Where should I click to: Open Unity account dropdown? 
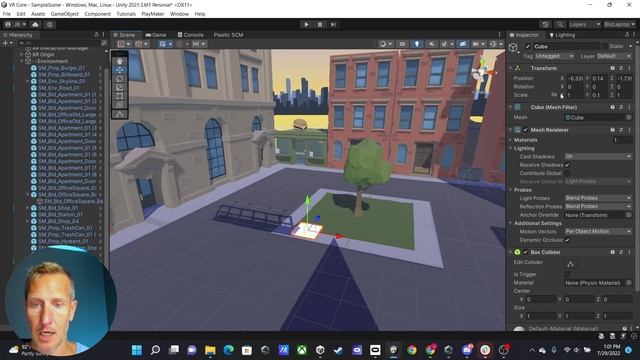tap(16, 24)
